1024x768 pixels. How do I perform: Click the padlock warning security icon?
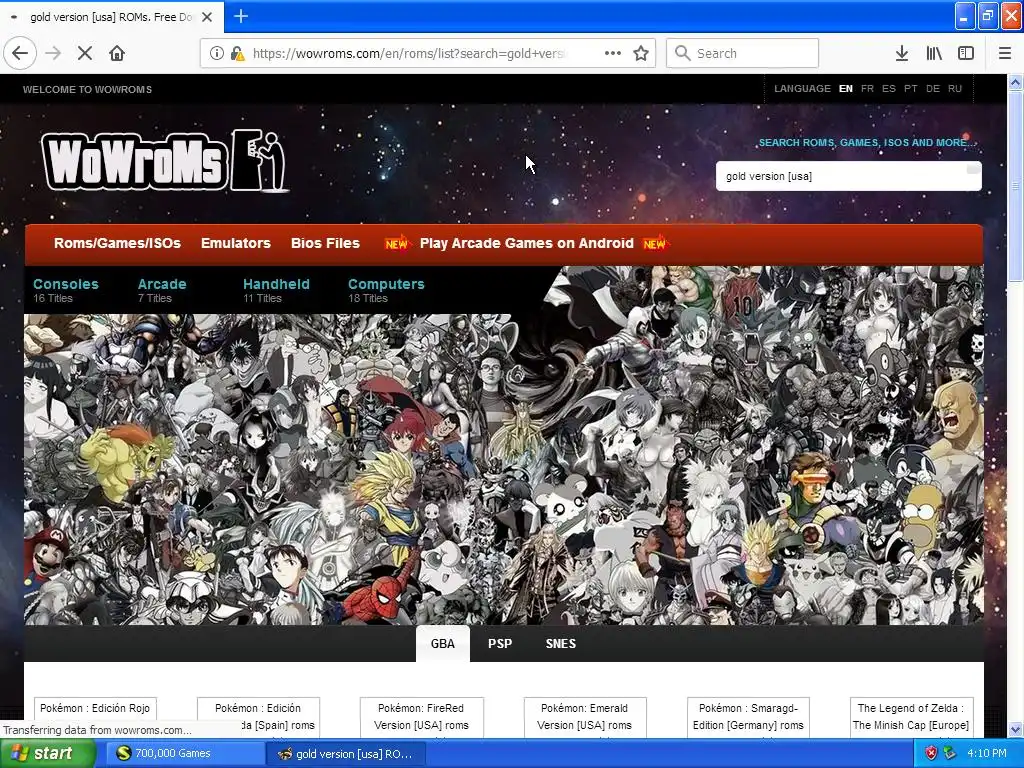click(x=238, y=53)
